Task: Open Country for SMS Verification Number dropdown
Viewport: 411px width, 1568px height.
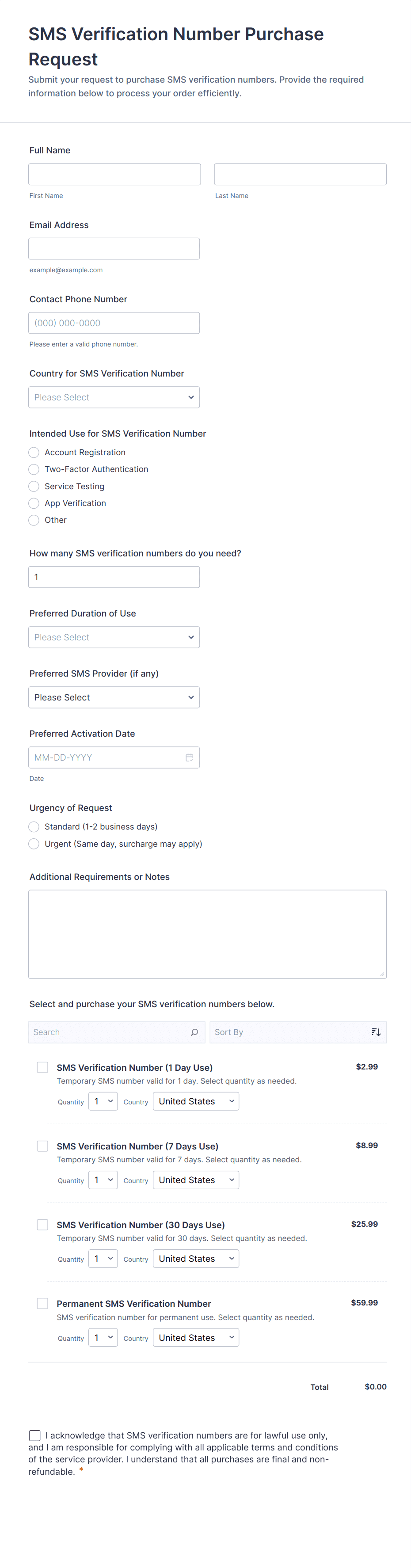Action: tap(114, 397)
